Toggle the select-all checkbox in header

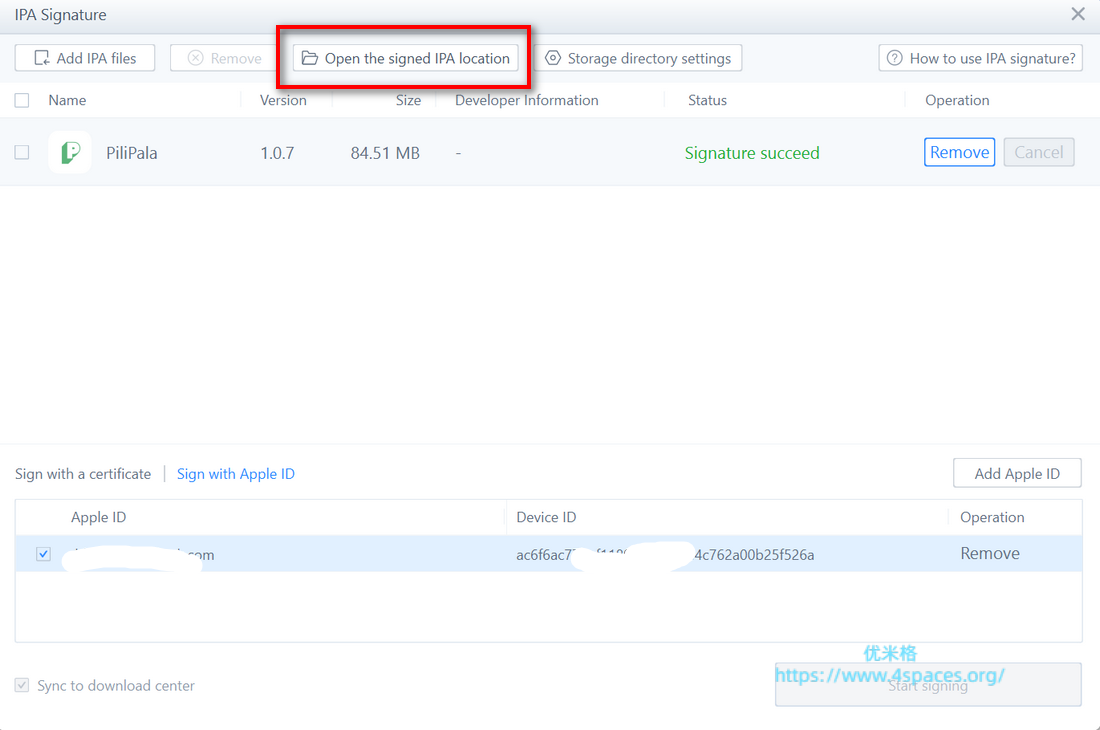[x=22, y=100]
